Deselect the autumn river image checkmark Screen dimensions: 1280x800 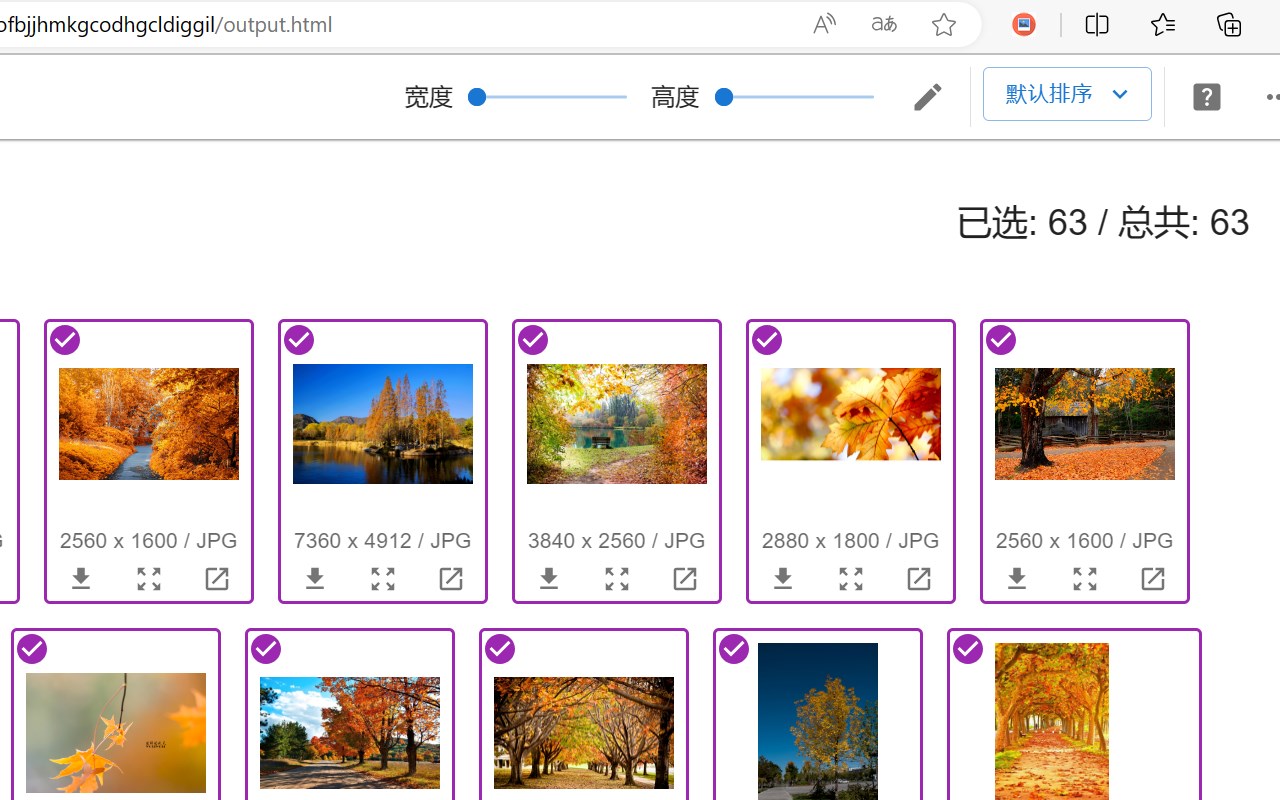(x=65, y=340)
